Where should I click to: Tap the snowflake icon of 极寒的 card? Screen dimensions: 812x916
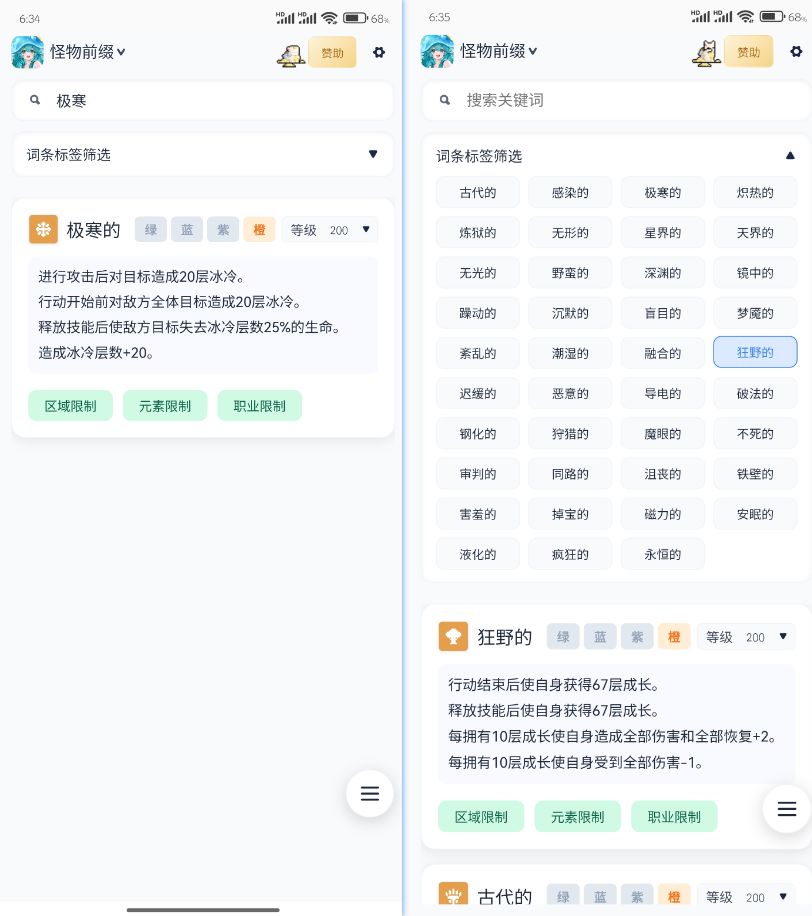point(43,230)
